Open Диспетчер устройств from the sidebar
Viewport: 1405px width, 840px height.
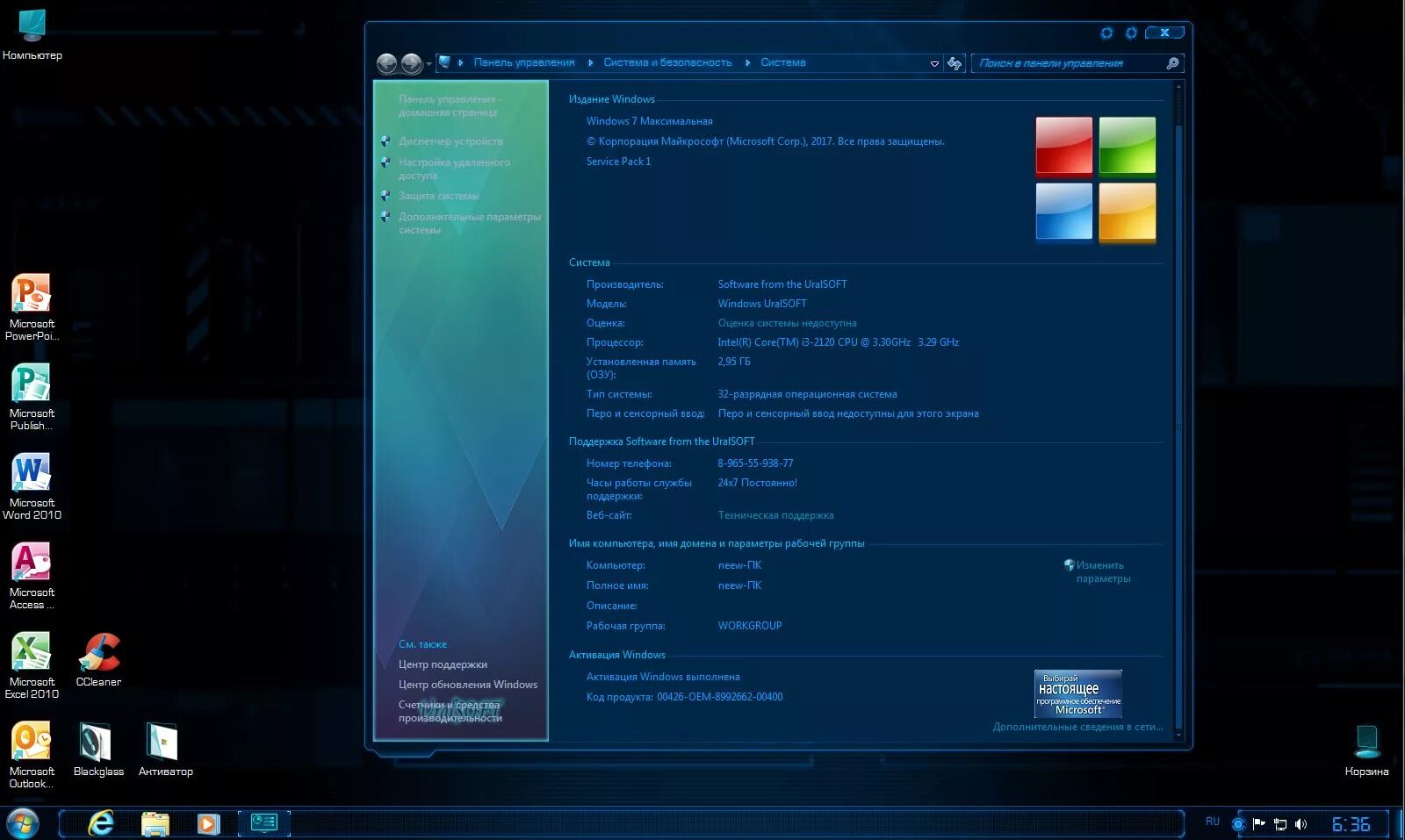450,141
